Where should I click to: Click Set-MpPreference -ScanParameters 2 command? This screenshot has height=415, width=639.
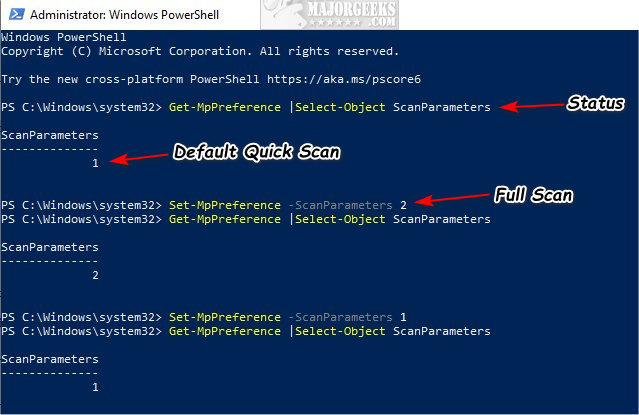(288, 205)
